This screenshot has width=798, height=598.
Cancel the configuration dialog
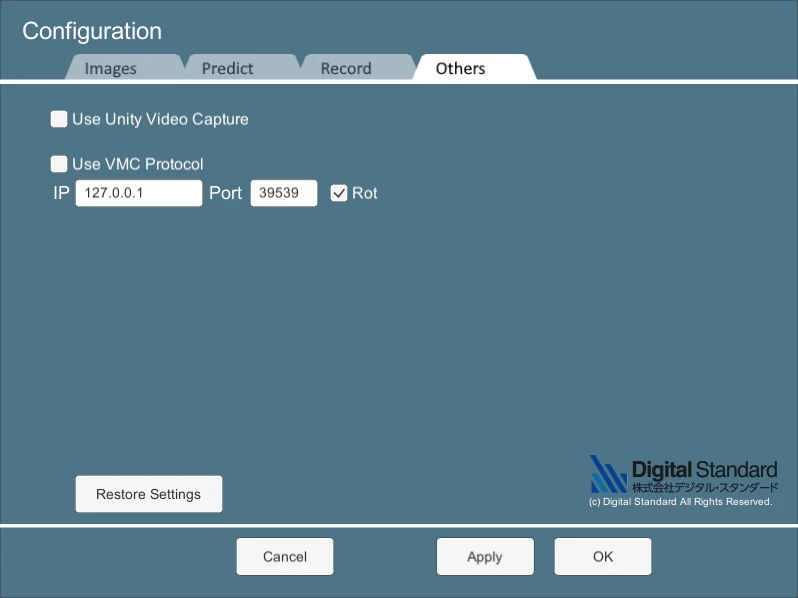[x=285, y=557]
